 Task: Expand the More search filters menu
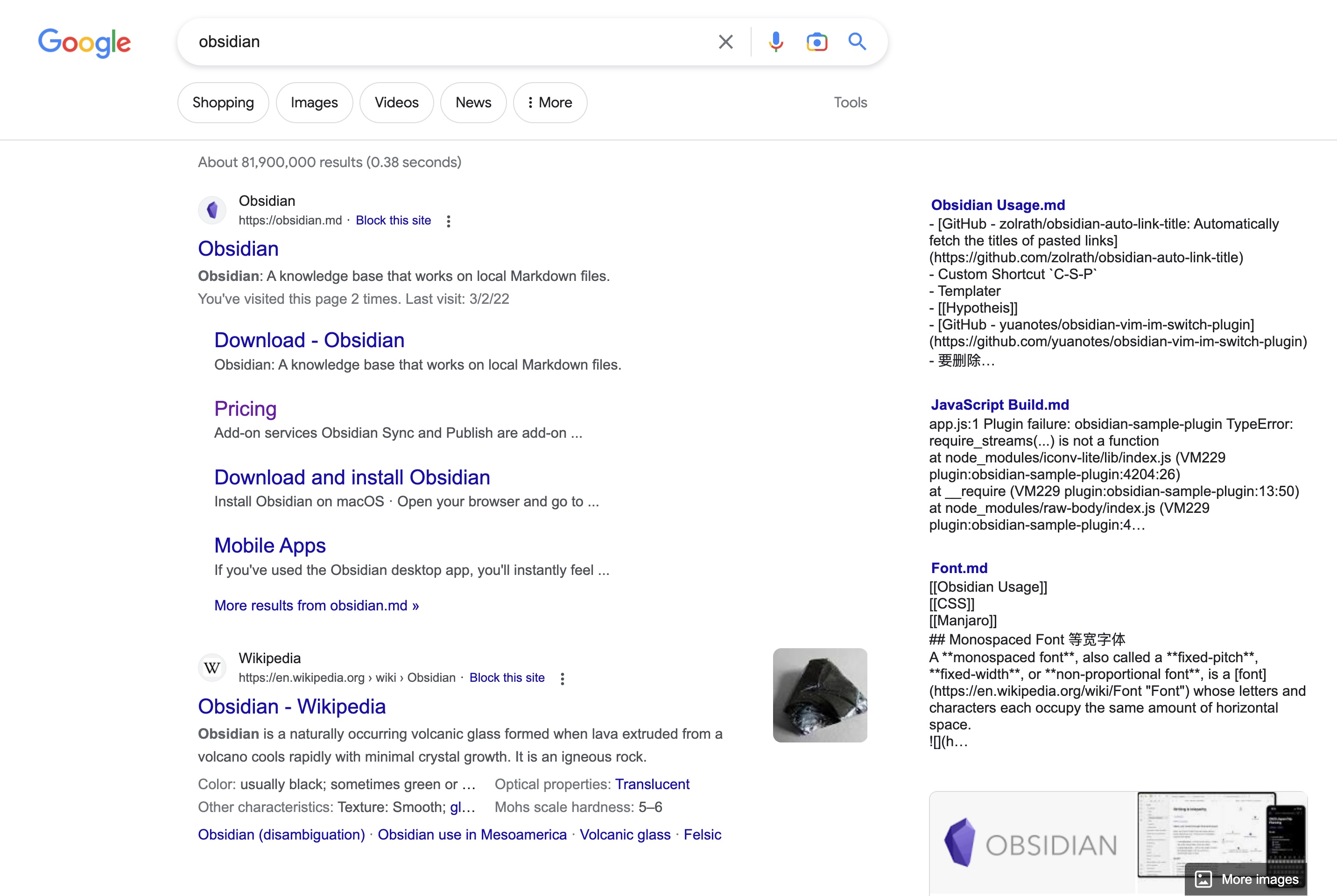point(550,102)
